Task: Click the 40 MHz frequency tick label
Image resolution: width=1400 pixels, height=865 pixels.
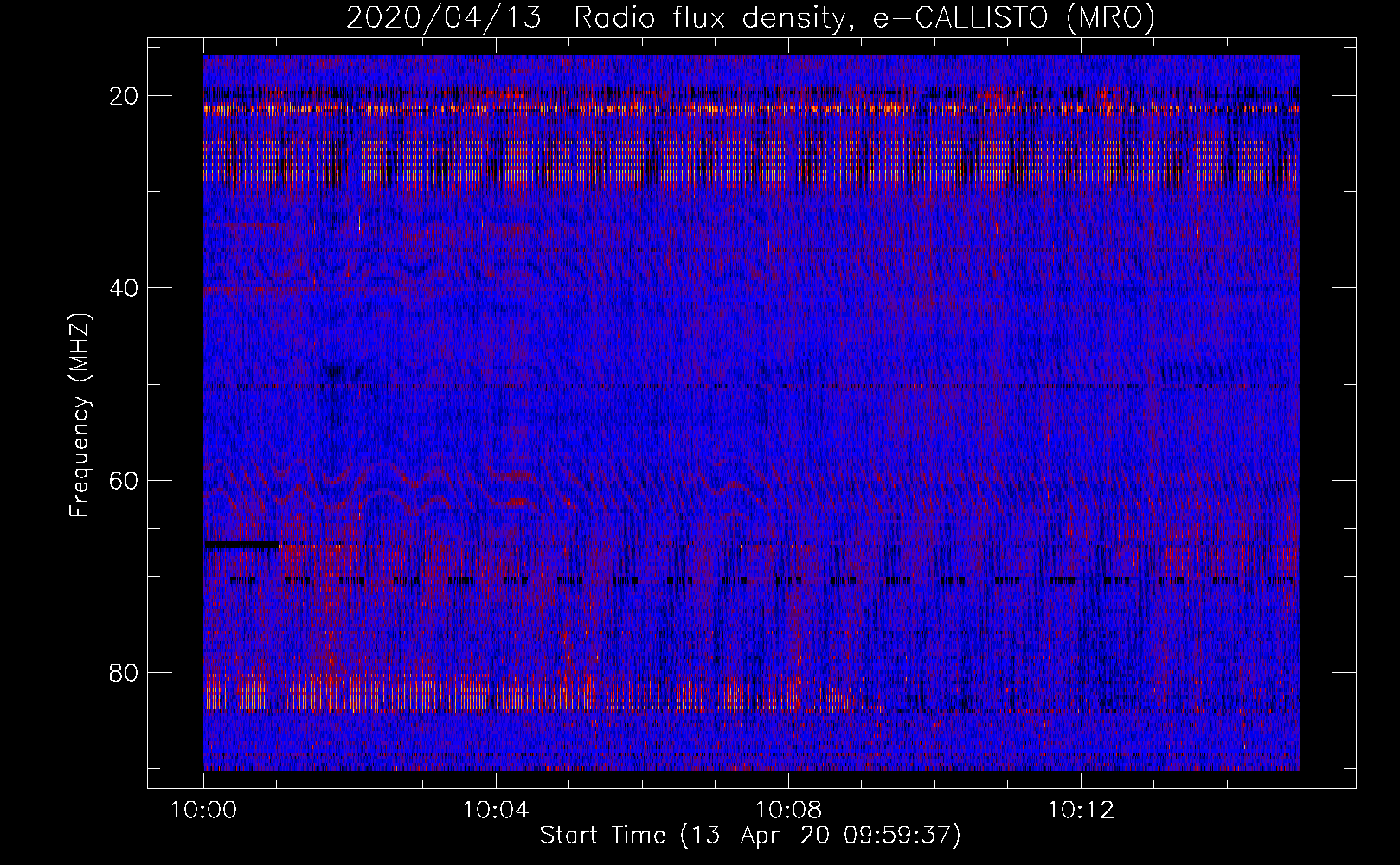Action: point(125,287)
